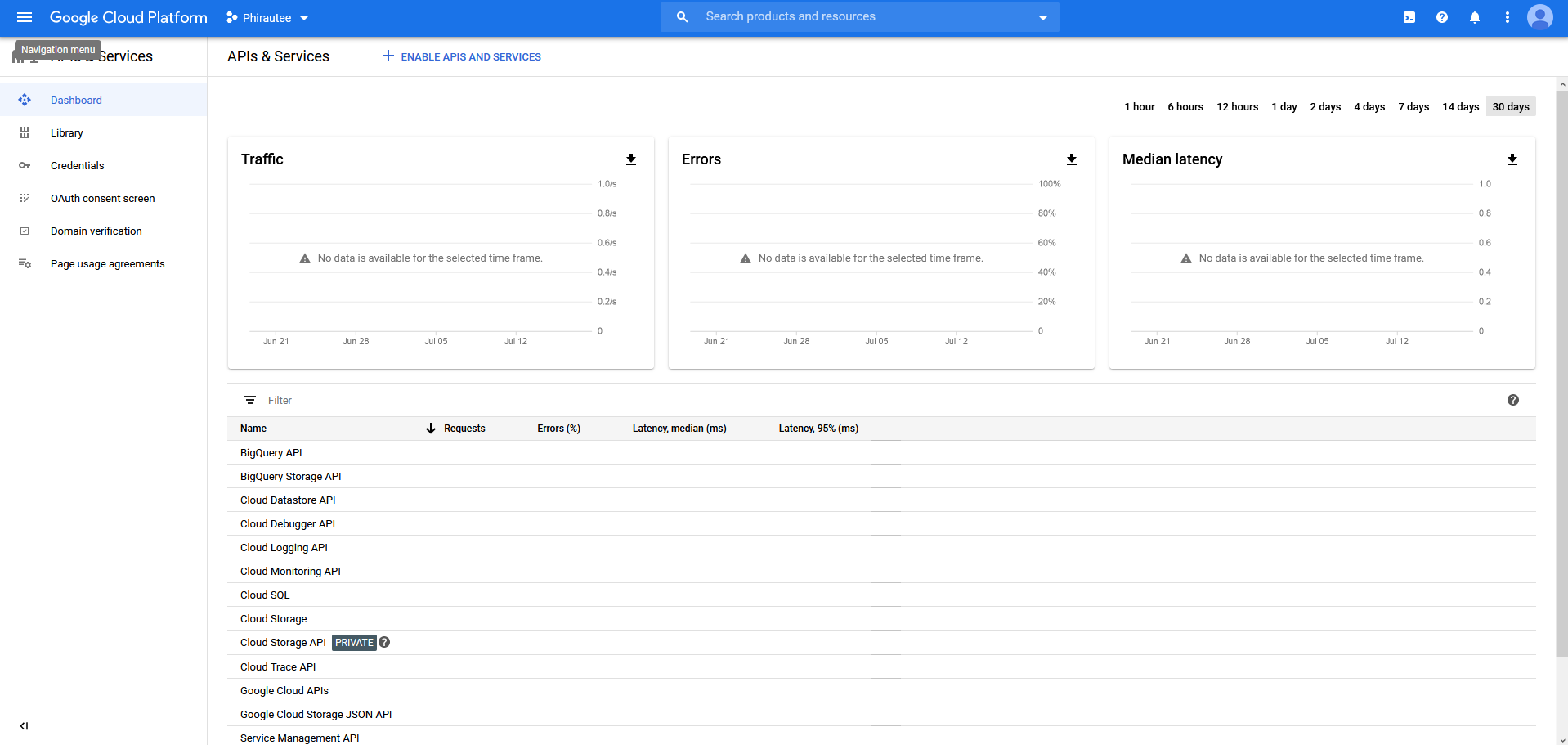This screenshot has height=745, width=1568.
Task: Click the Library grid icon
Action: click(x=25, y=132)
